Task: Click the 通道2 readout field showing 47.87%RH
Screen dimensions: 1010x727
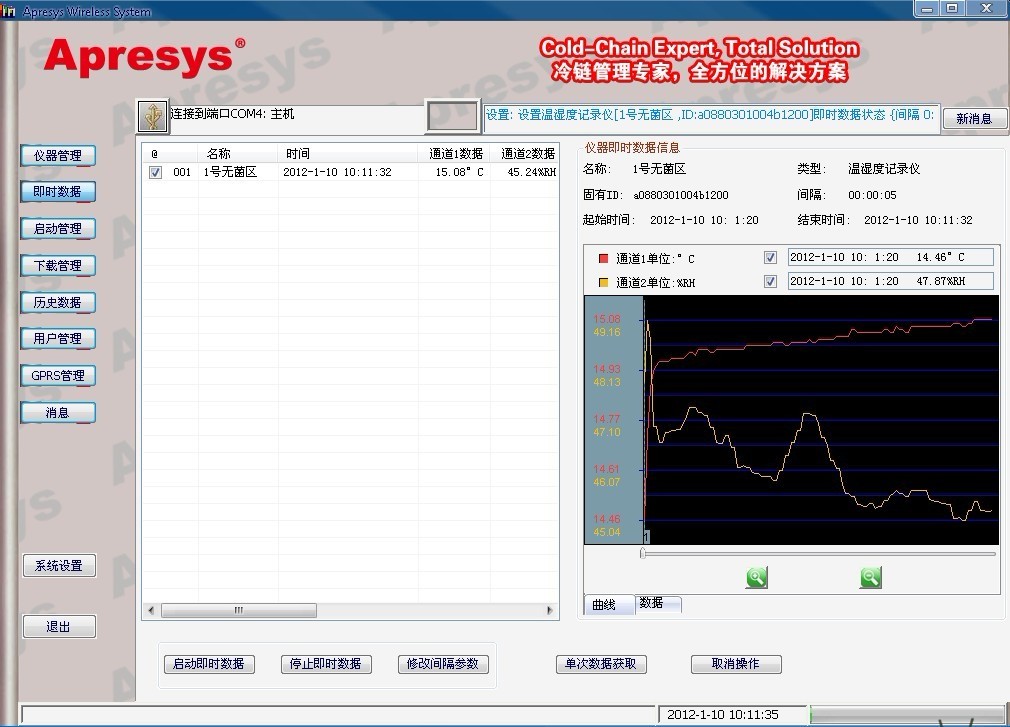Action: tap(891, 281)
